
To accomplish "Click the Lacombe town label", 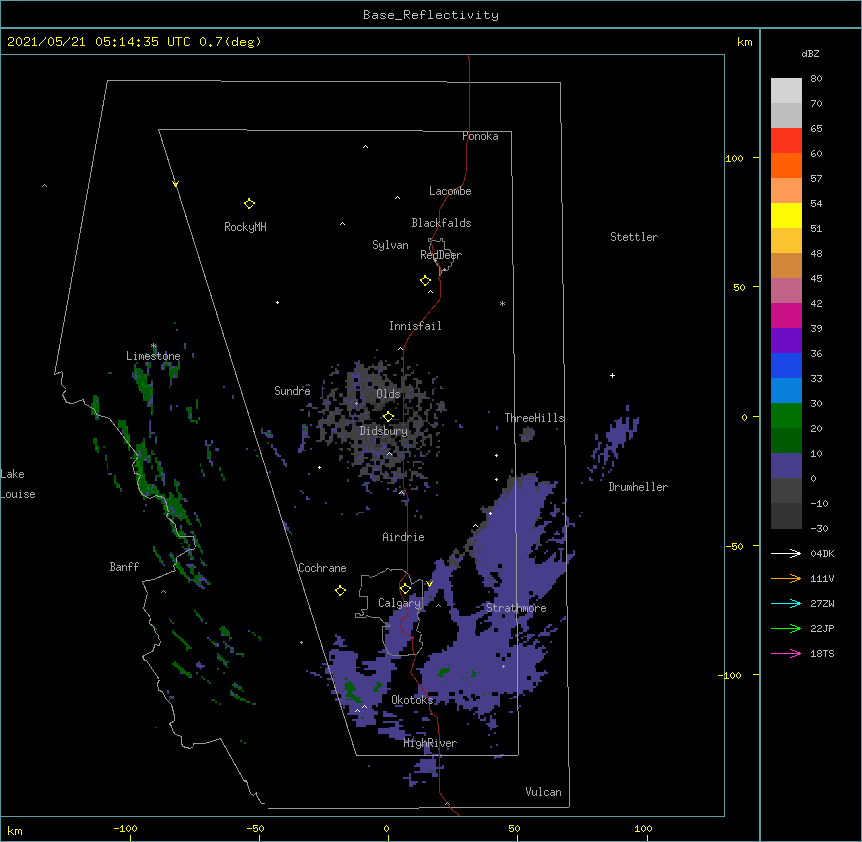I will pos(450,191).
